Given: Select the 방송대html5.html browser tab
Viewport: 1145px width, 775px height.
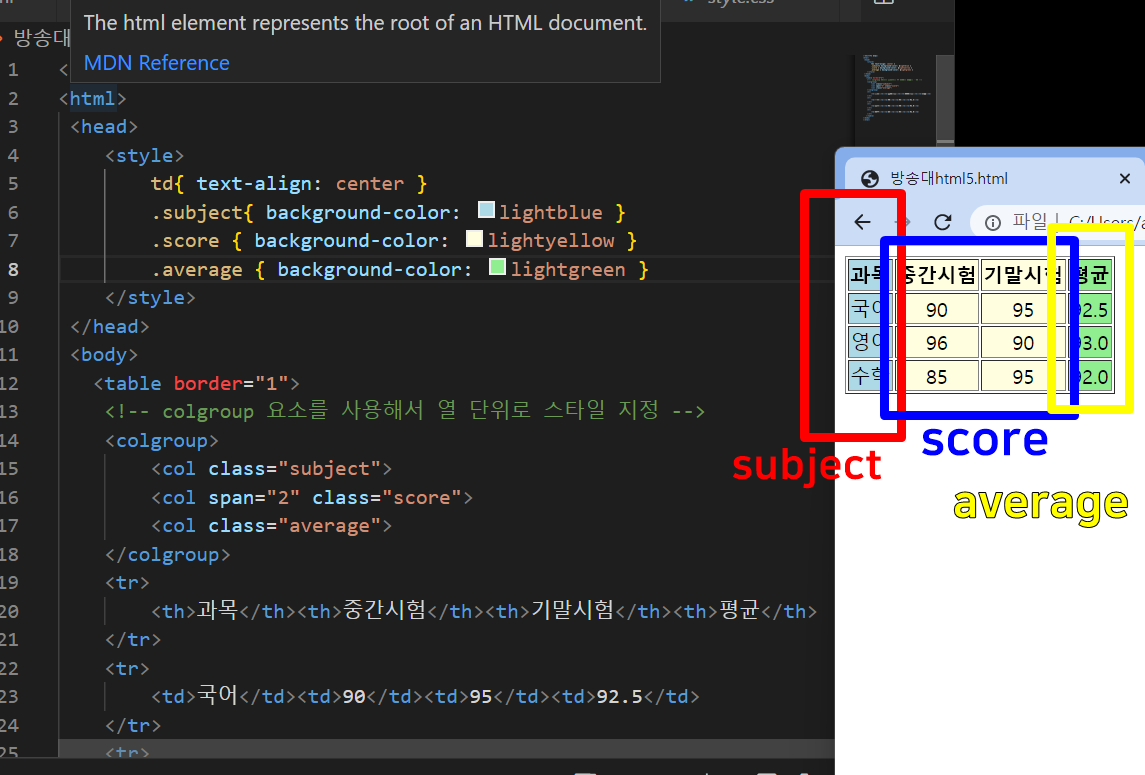Looking at the screenshot, I should (x=993, y=179).
